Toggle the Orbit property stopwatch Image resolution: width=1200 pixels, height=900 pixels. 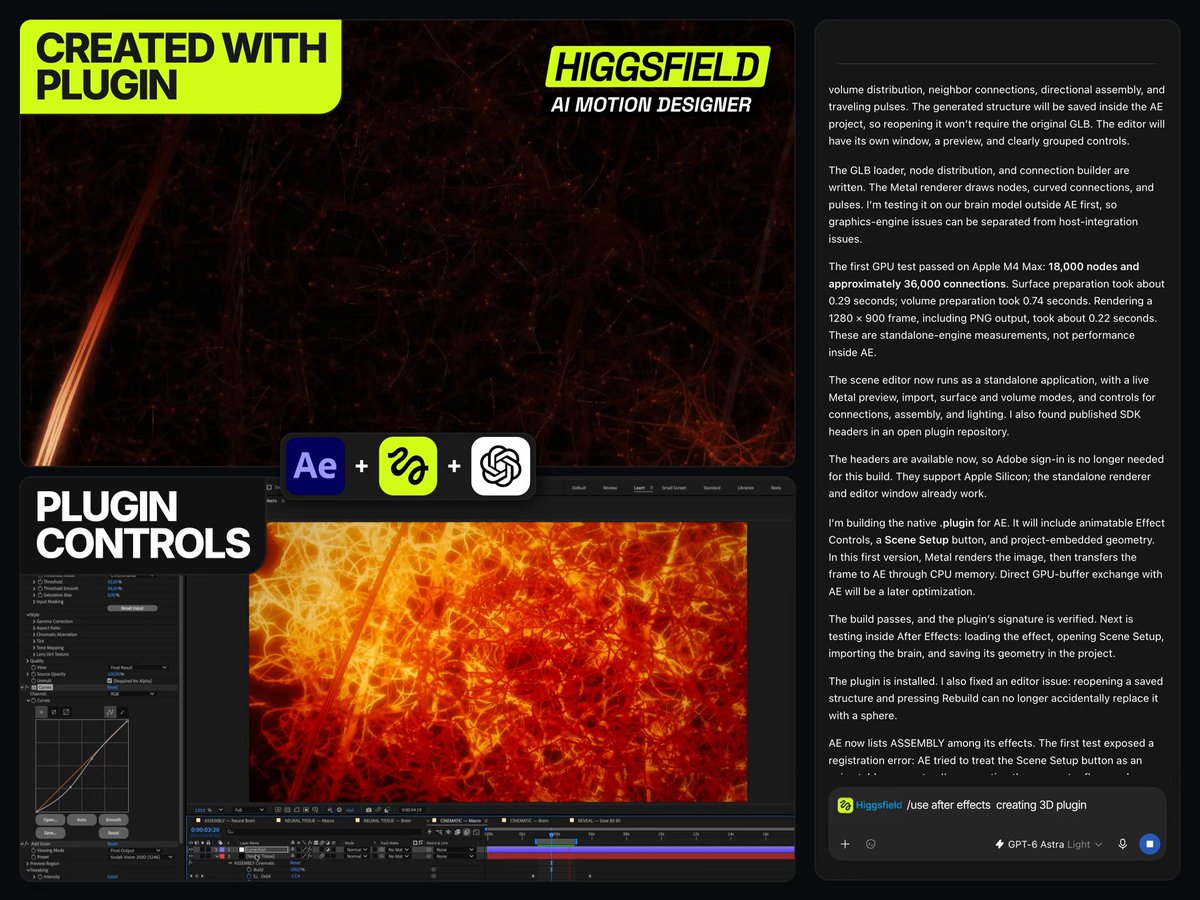tap(249, 876)
